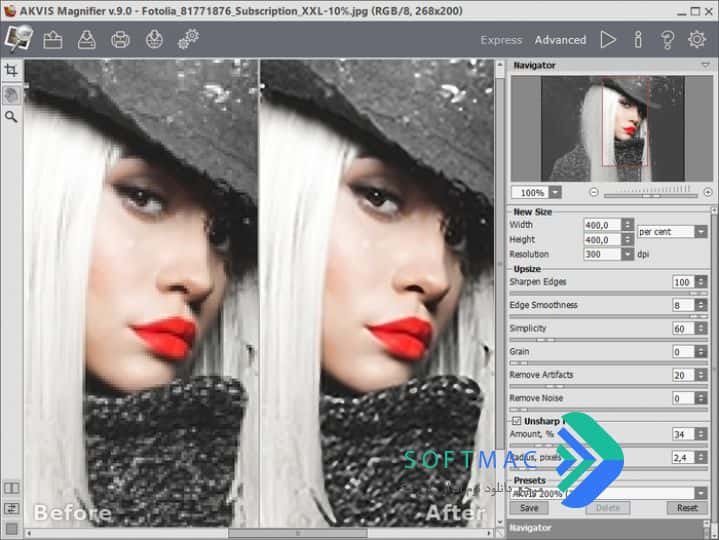Viewport: 719px width, 540px height.
Task: Adjust the Simplicity slider
Action: (x=608, y=340)
